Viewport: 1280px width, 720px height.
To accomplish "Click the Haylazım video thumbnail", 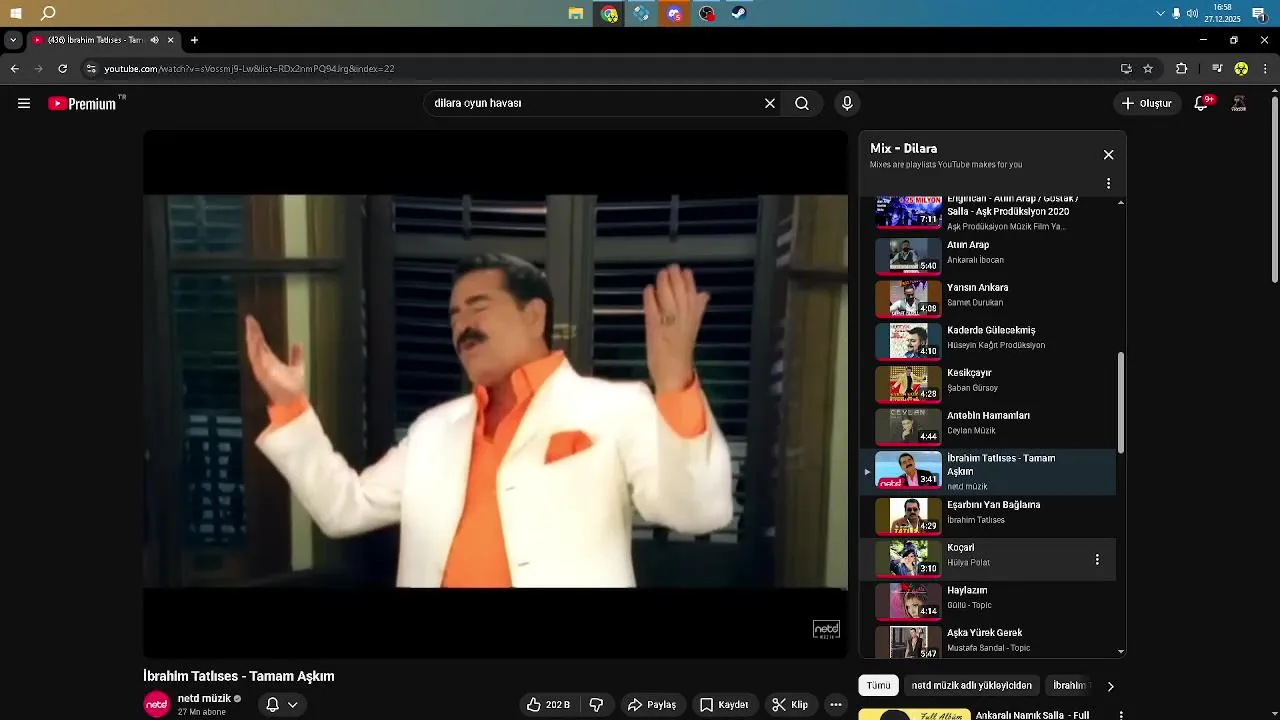I will [x=908, y=601].
